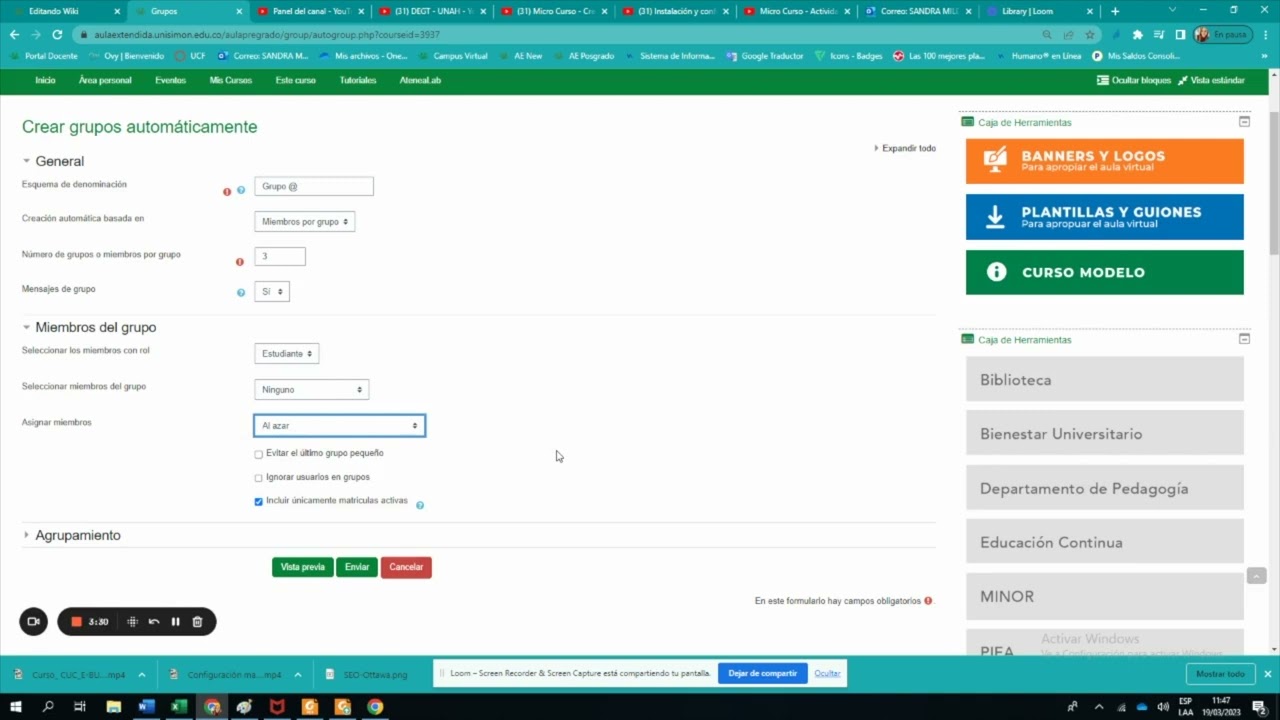The height and width of the screenshot is (720, 1280).
Task: Open the Seleccionar los miembros con rol dropdown
Action: click(x=287, y=354)
